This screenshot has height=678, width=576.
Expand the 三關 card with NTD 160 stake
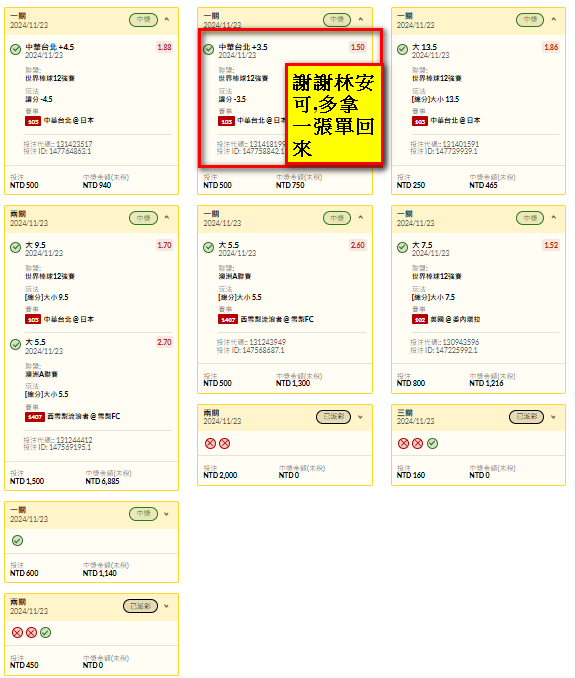[554, 417]
